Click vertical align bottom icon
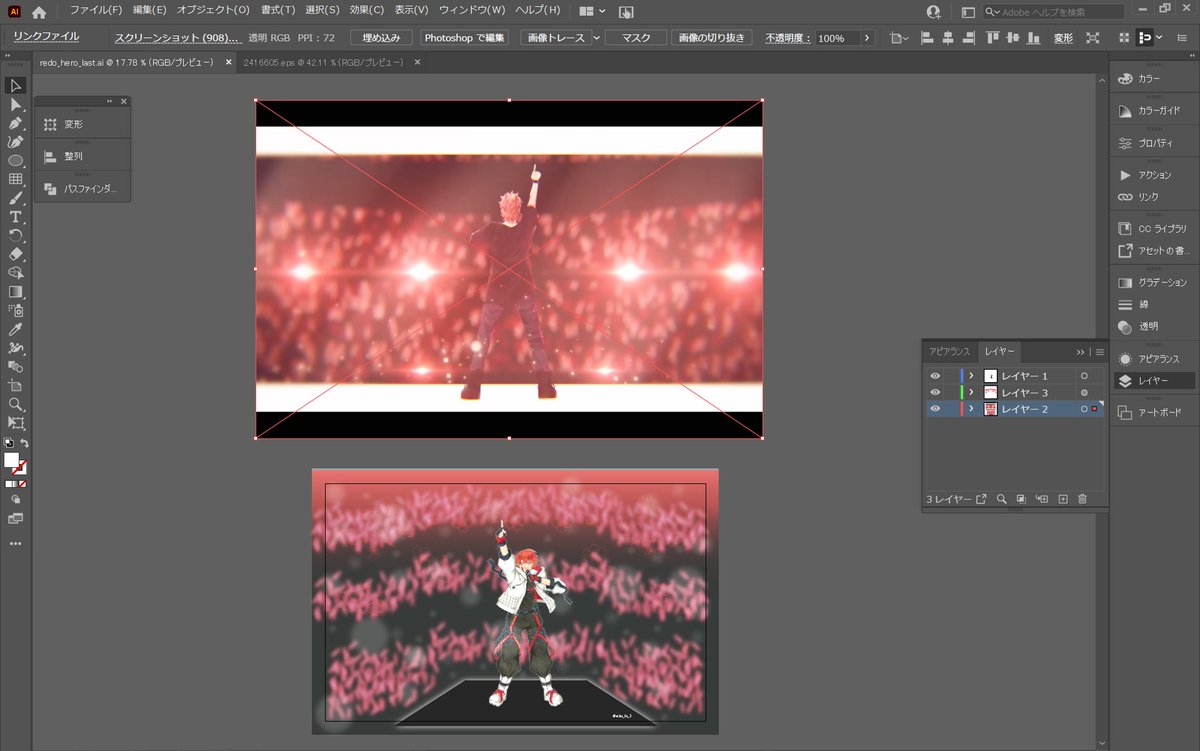1200x751 pixels. tap(1033, 38)
